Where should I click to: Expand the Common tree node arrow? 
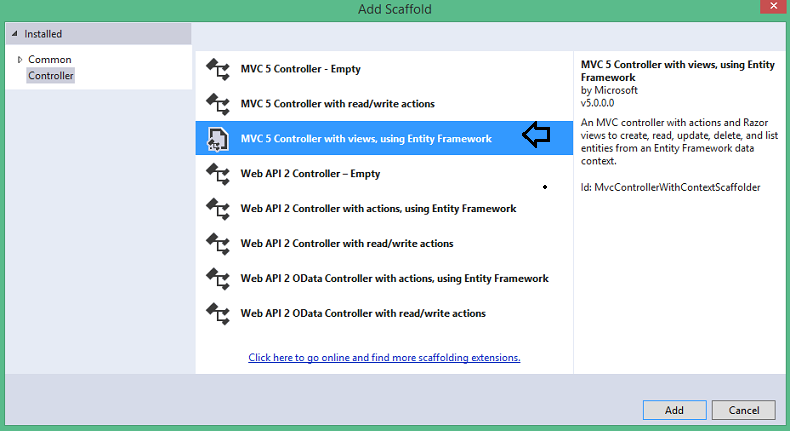[20, 59]
